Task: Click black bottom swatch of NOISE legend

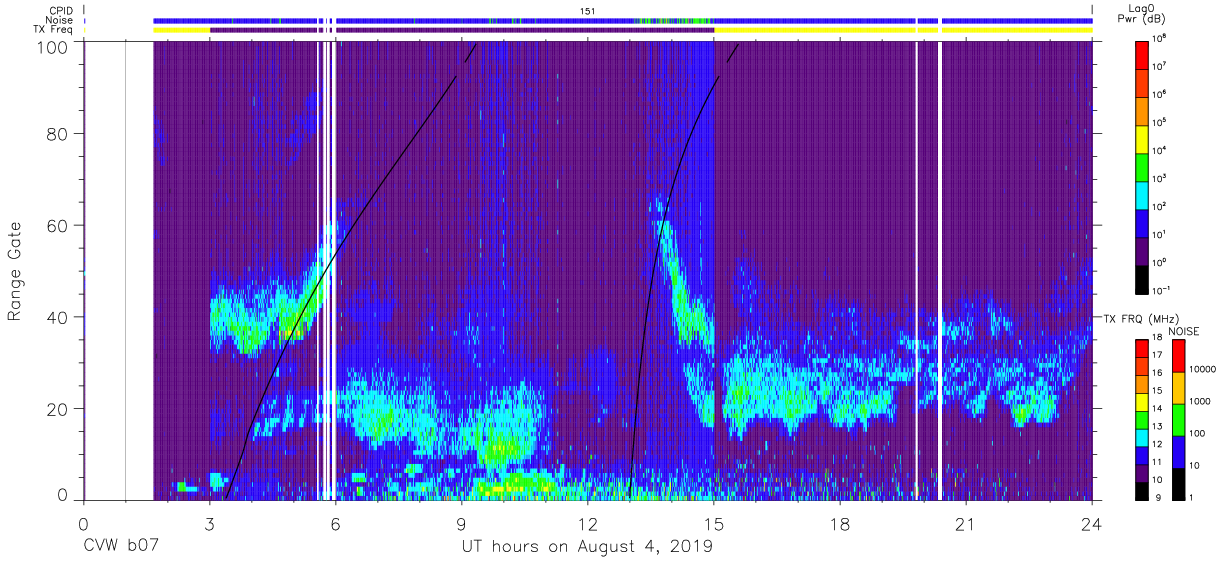Action: pos(1178,484)
